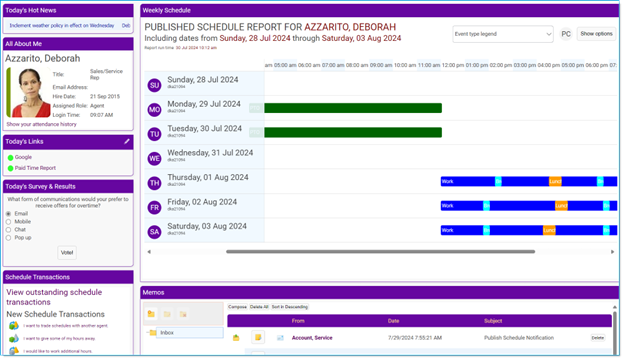Click Show options button
This screenshot has height=360, width=624.
[596, 34]
